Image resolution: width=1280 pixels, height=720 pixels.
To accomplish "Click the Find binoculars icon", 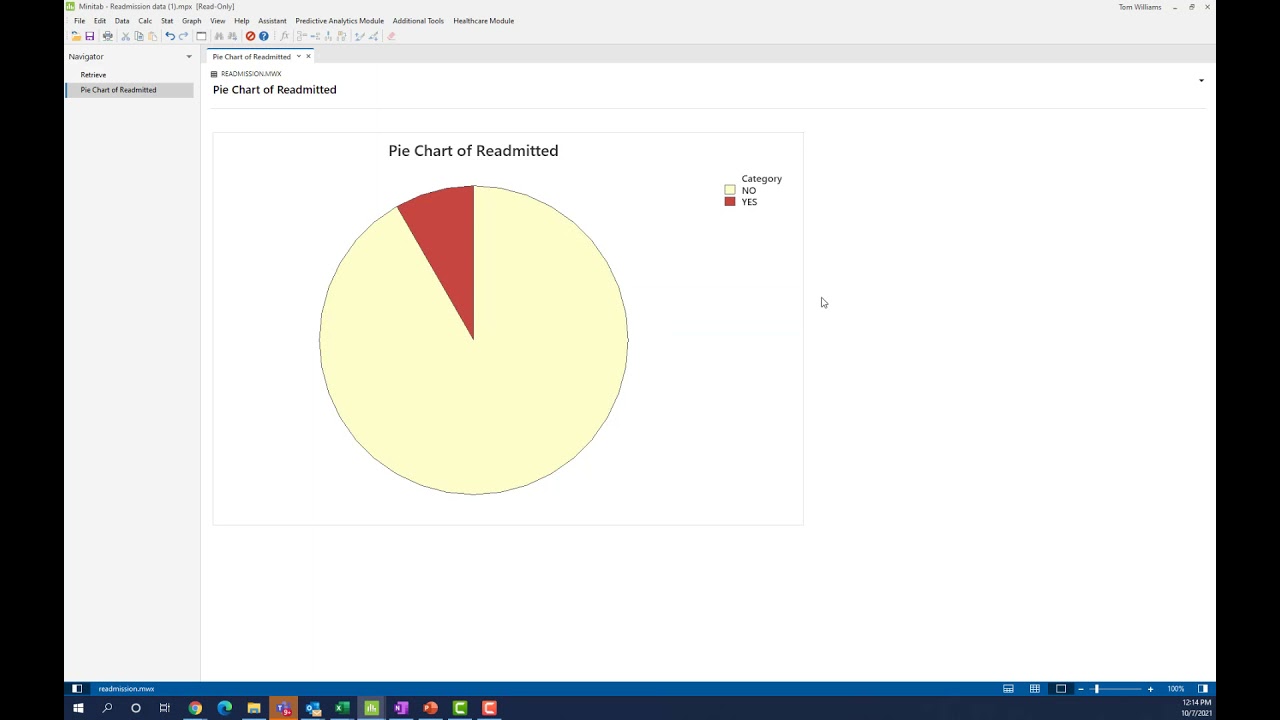I will pyautogui.click(x=219, y=36).
